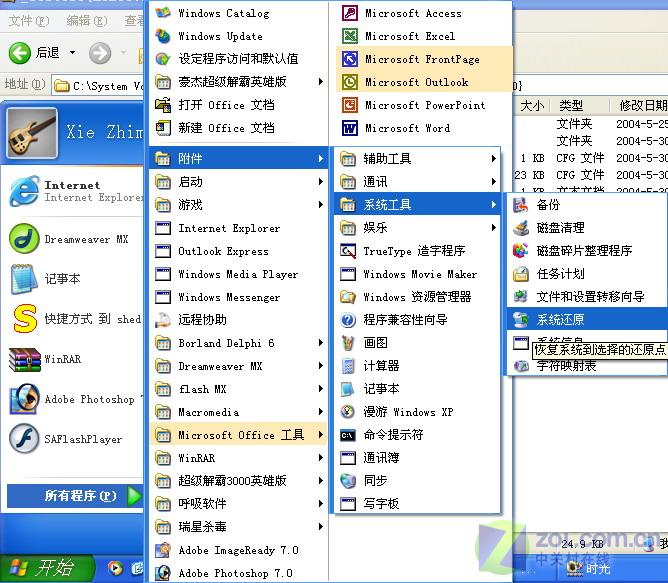Open 文件和设置转移向导 wizard

(587, 297)
